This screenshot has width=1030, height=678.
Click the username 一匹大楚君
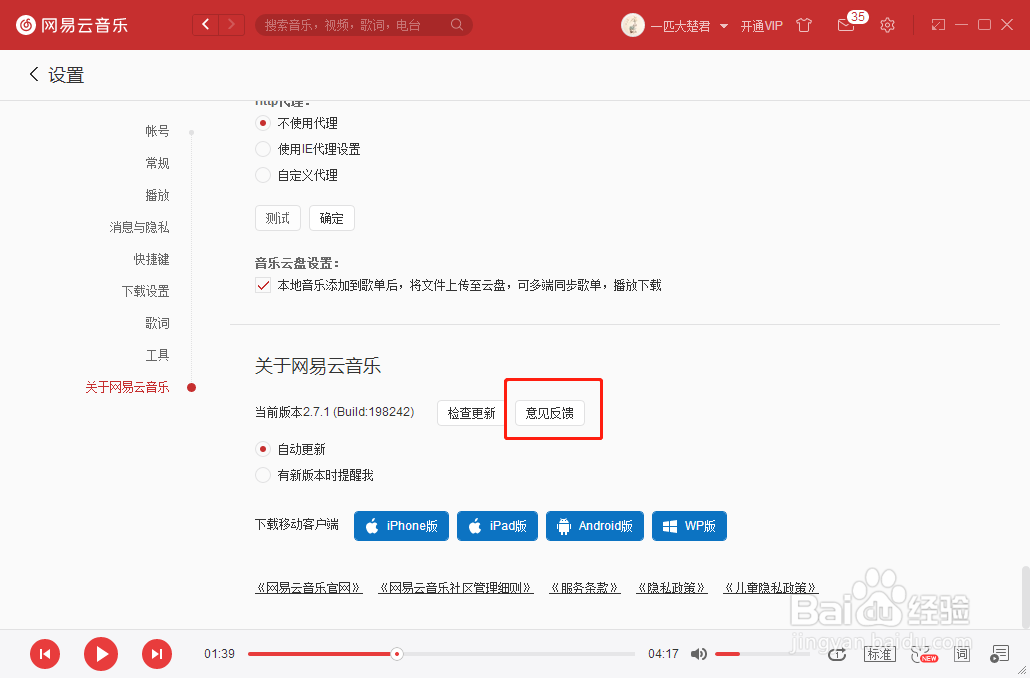tap(681, 26)
